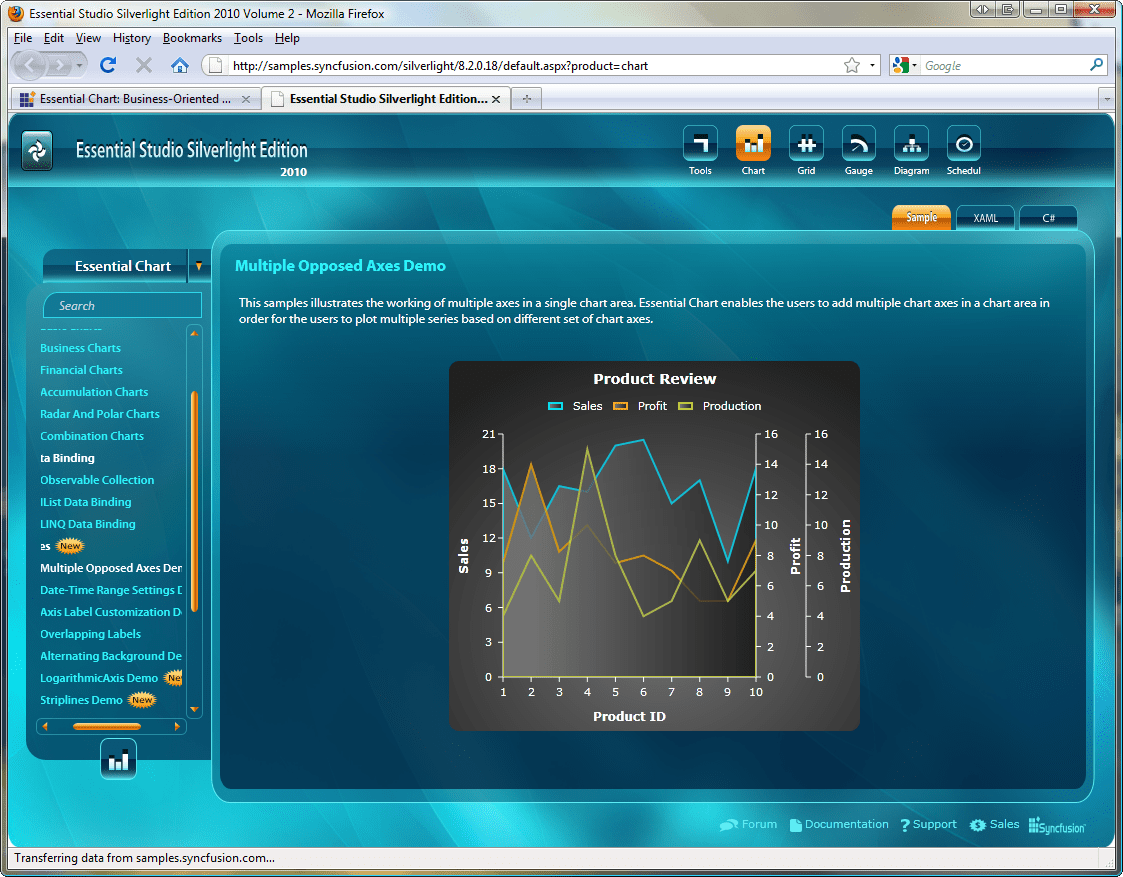Image resolution: width=1123 pixels, height=877 pixels.
Task: Toggle the Production series in the chart legend
Action: (713, 406)
